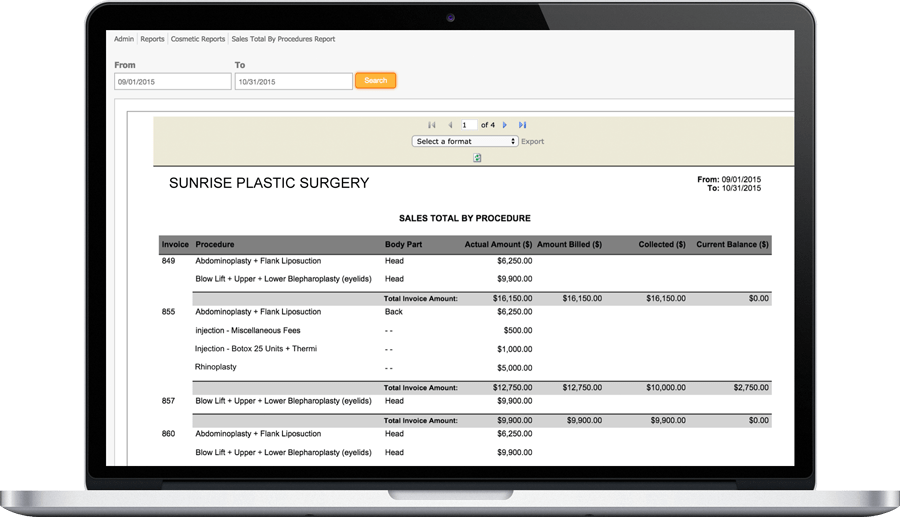Click the current page number box
The height and width of the screenshot is (517, 900).
tap(469, 125)
